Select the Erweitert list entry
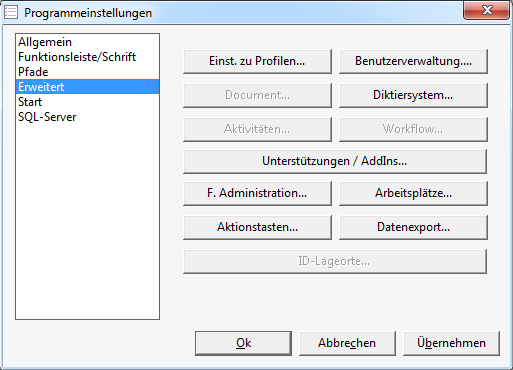The height and width of the screenshot is (370, 513). point(87,87)
